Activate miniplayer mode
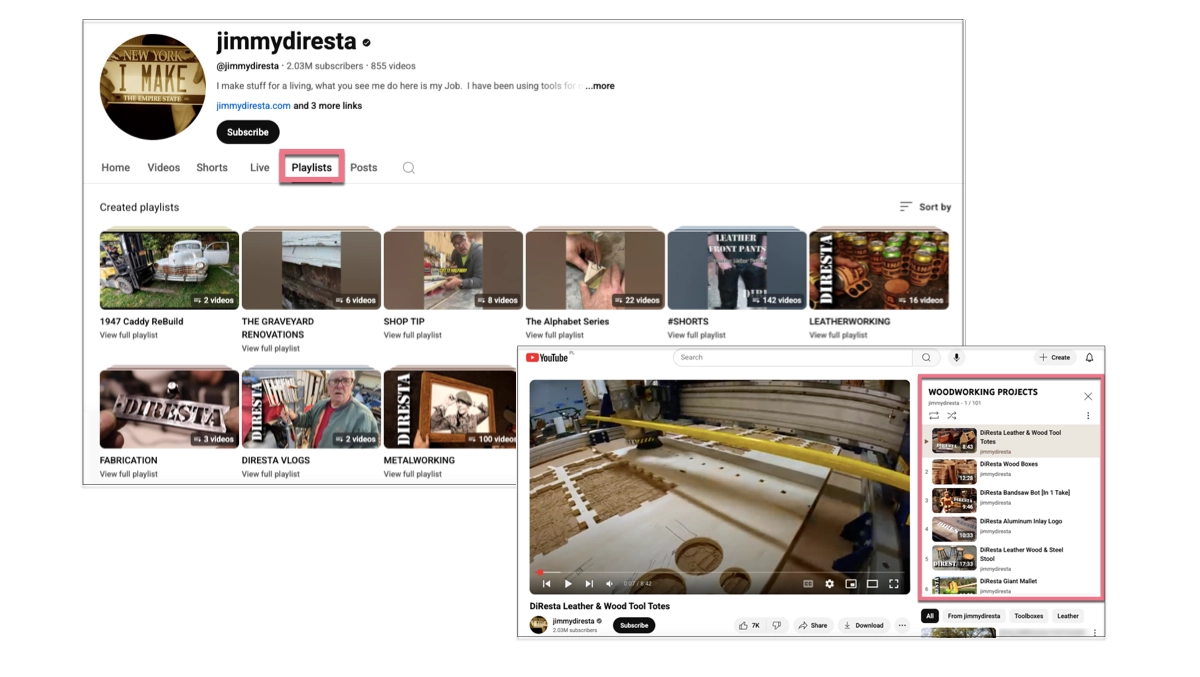Viewport: 1200px width, 677px height. pos(851,584)
